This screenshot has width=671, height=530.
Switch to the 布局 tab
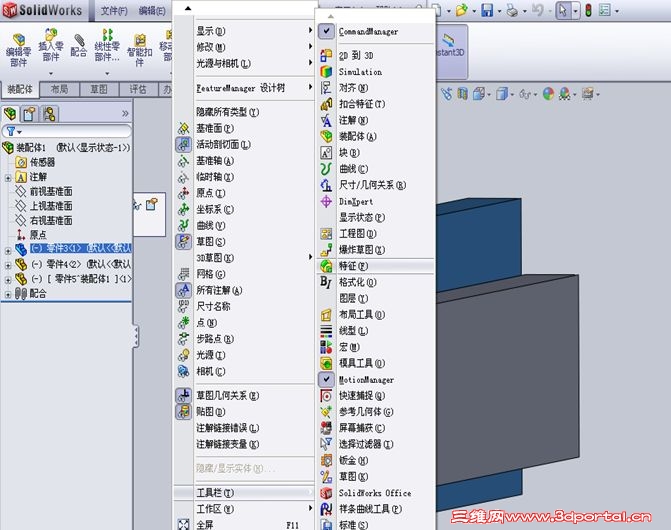59,89
